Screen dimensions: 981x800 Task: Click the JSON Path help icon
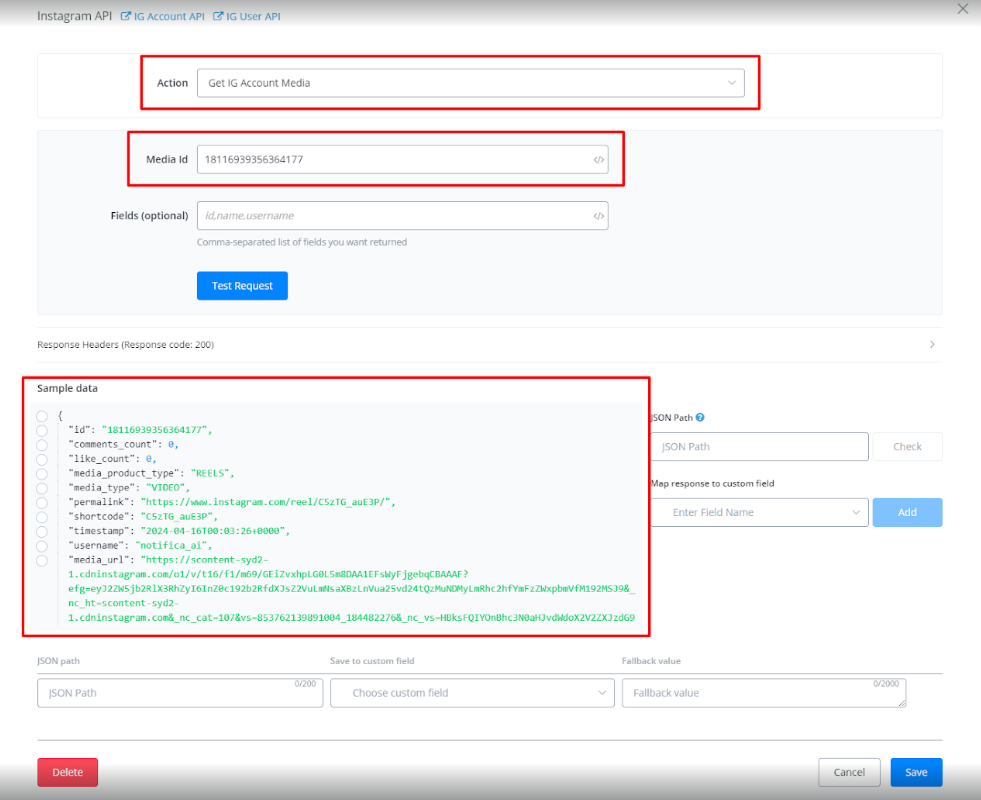[x=700, y=418]
